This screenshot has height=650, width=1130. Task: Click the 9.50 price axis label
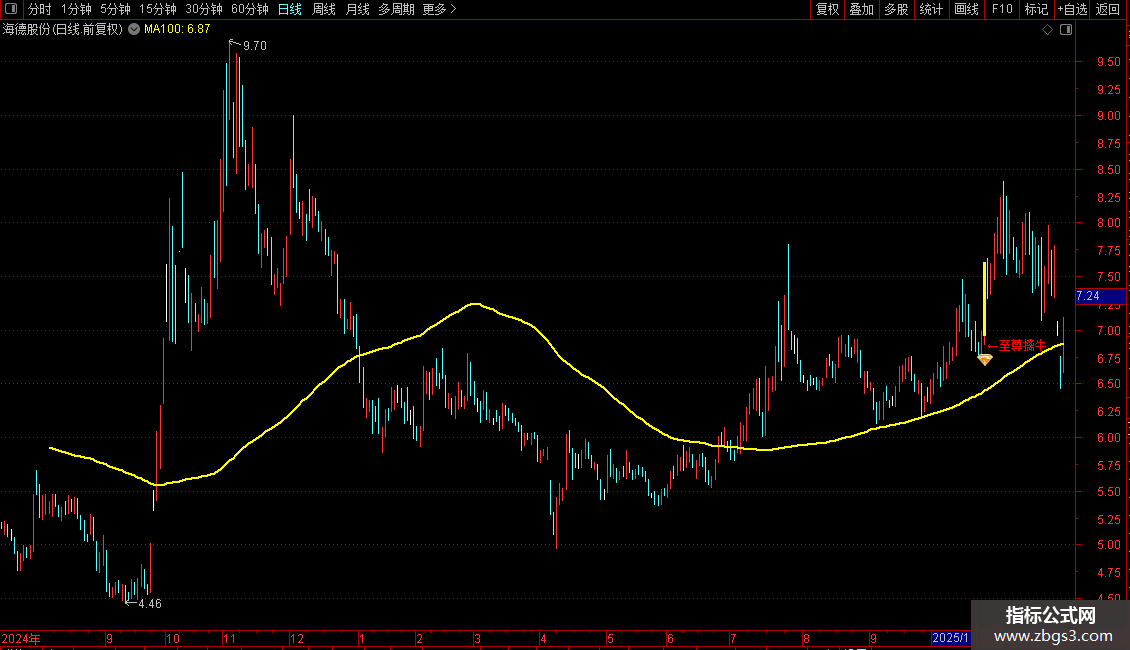(1108, 62)
